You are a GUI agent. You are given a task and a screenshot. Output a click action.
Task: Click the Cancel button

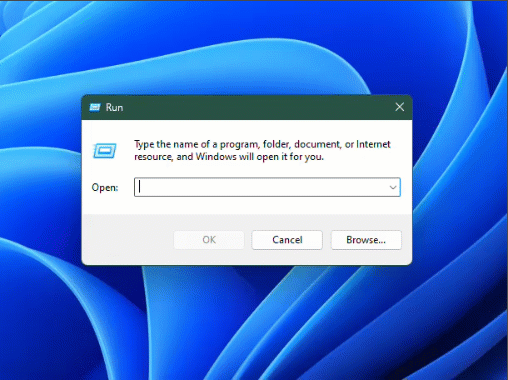[x=287, y=240]
